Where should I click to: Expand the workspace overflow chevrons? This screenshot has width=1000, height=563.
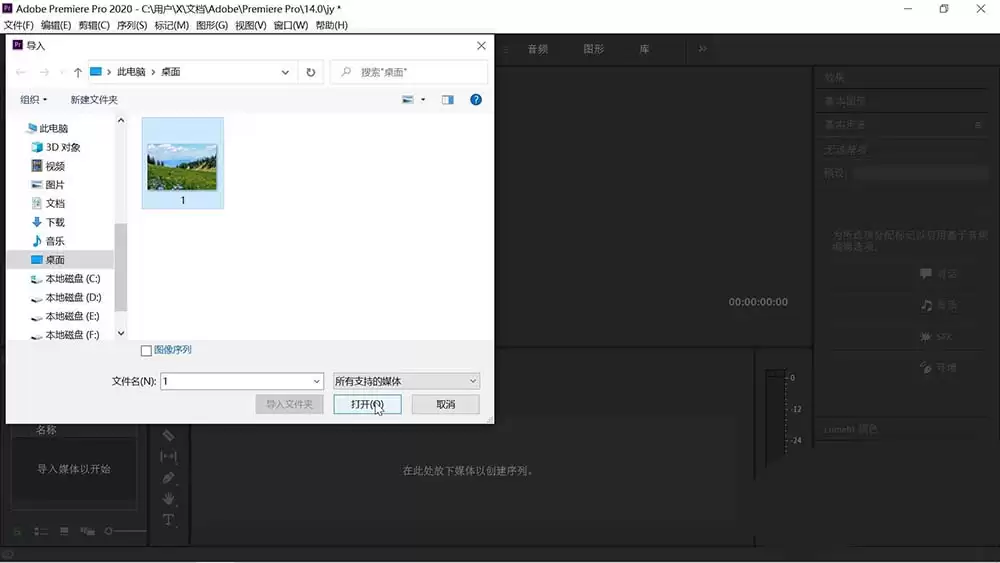702,49
